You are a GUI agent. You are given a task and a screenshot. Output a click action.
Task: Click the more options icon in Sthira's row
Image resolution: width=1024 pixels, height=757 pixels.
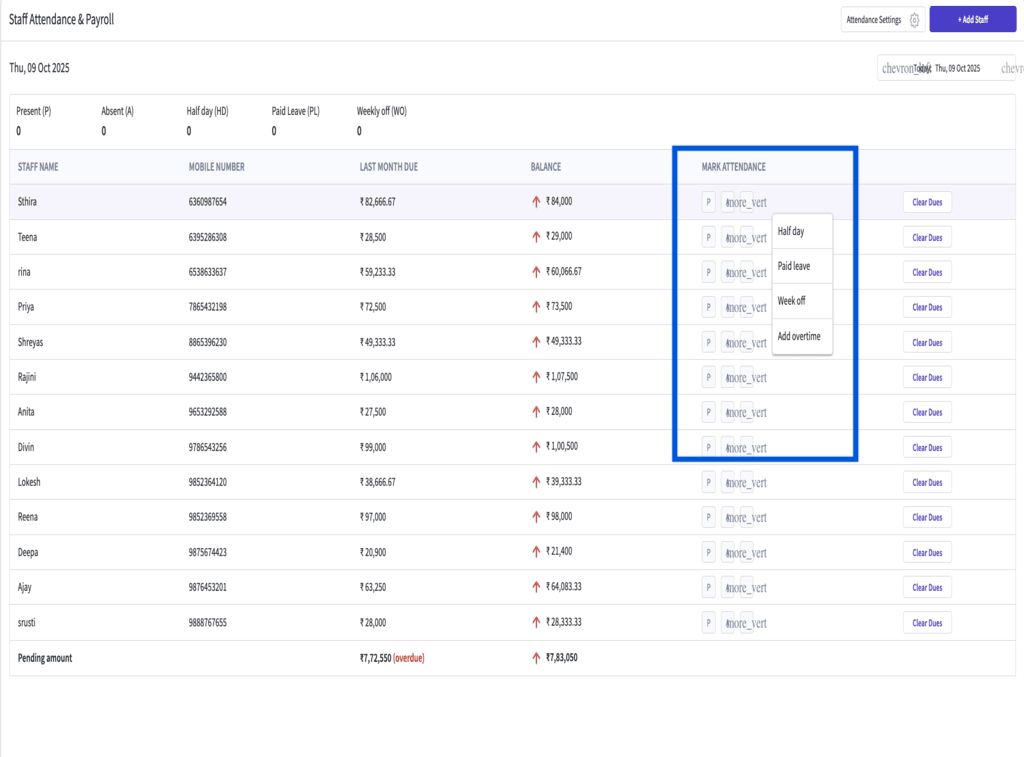(747, 203)
